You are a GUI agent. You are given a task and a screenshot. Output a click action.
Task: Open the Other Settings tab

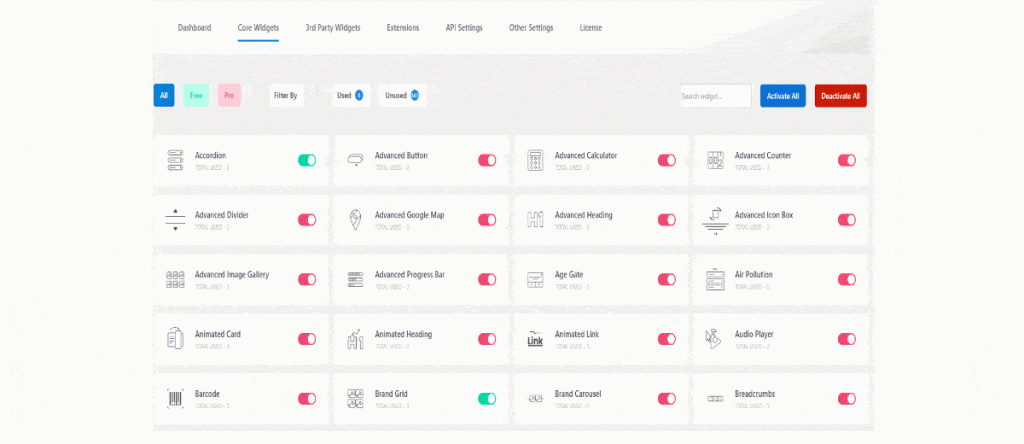pyautogui.click(x=532, y=28)
